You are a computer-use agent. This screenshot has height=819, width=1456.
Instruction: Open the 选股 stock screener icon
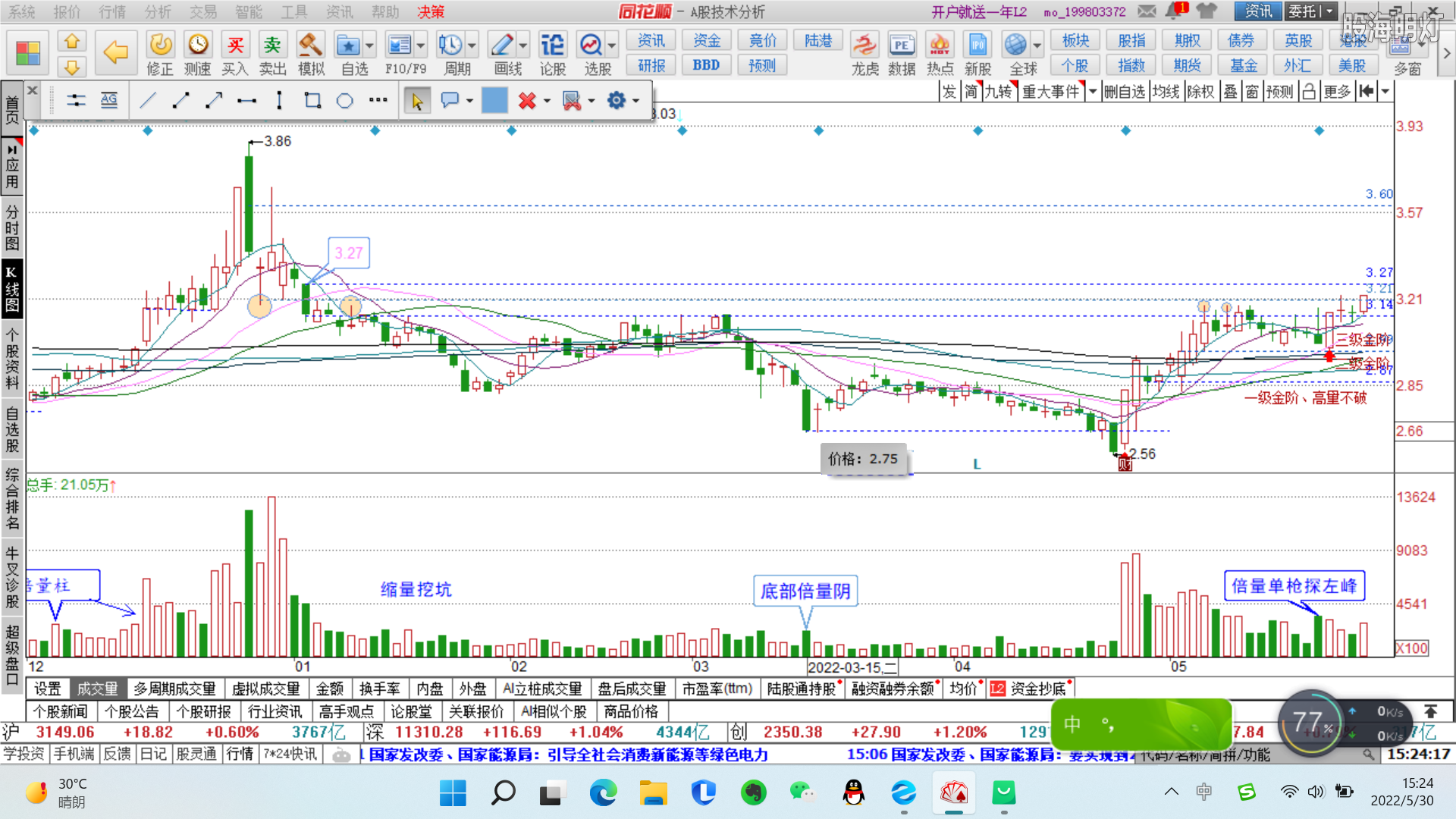click(x=591, y=45)
